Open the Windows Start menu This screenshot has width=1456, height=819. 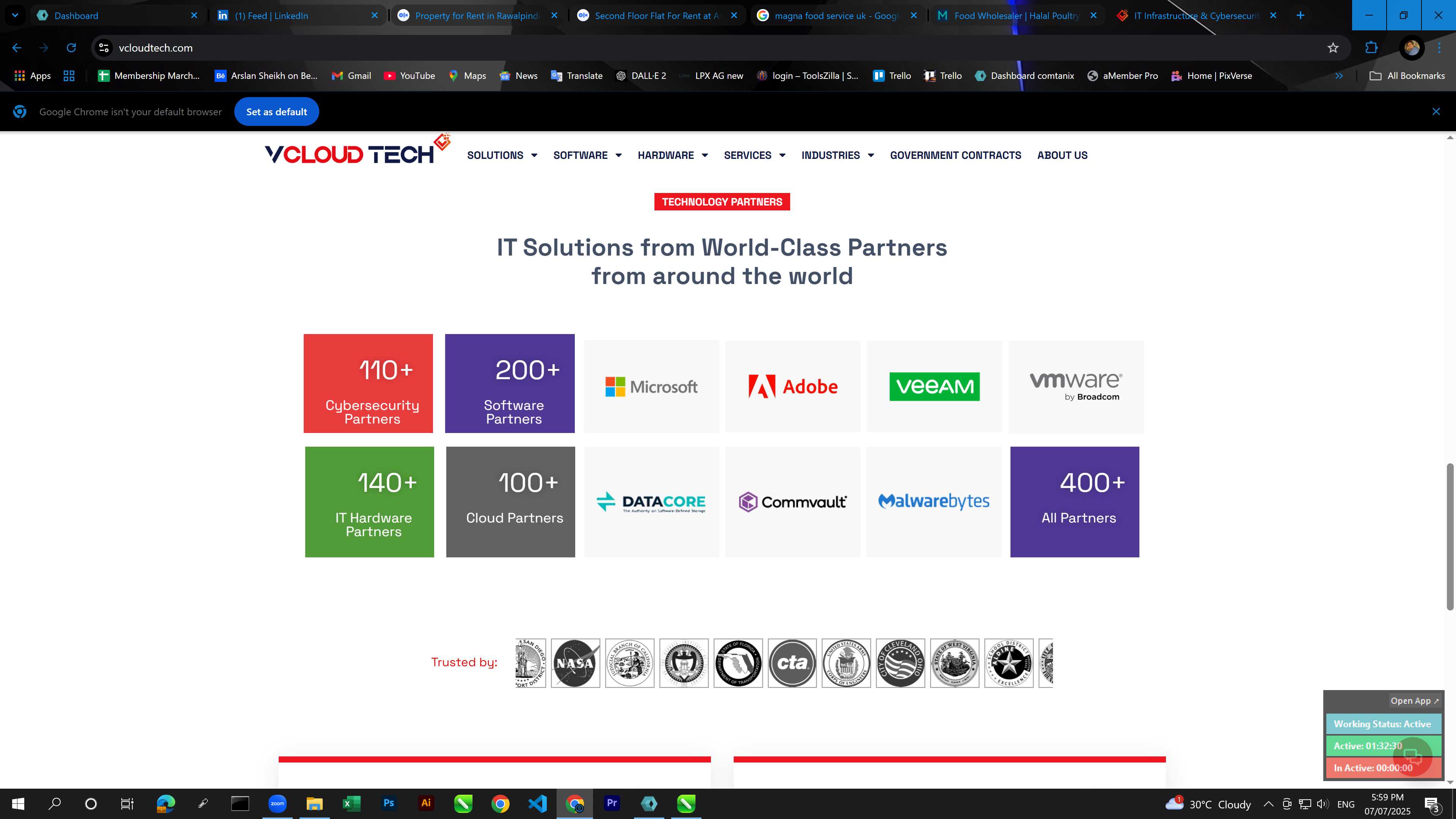(18, 804)
